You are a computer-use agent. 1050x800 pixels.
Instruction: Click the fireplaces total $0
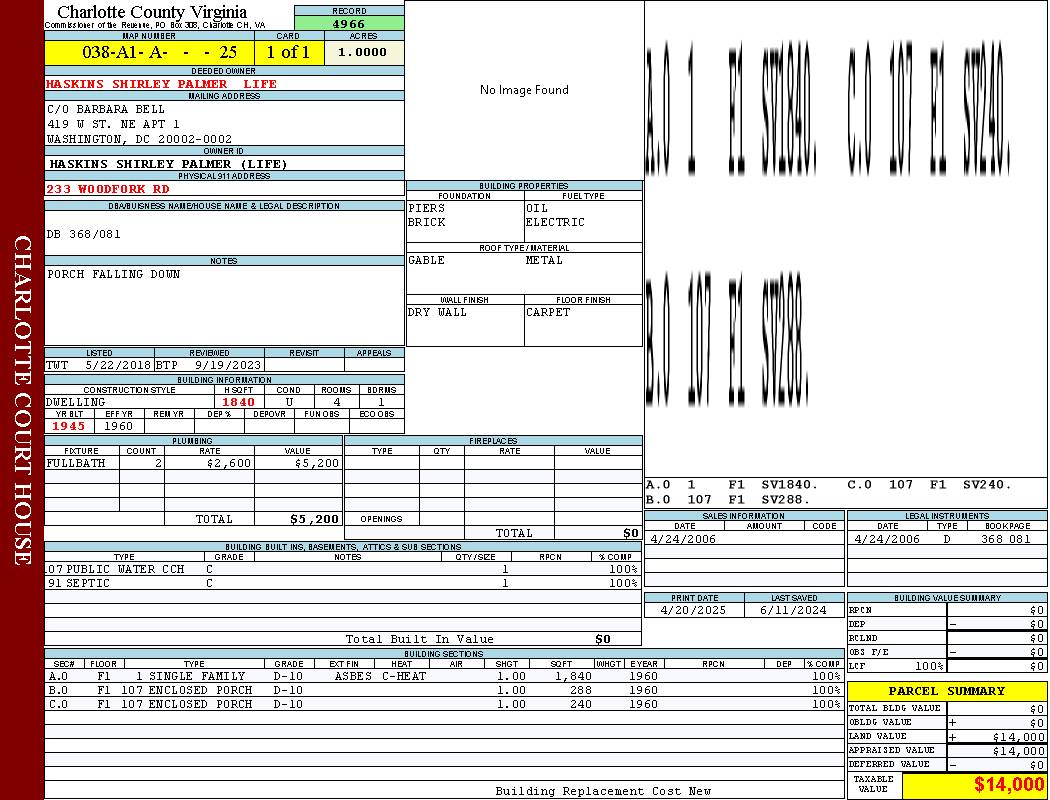point(631,534)
